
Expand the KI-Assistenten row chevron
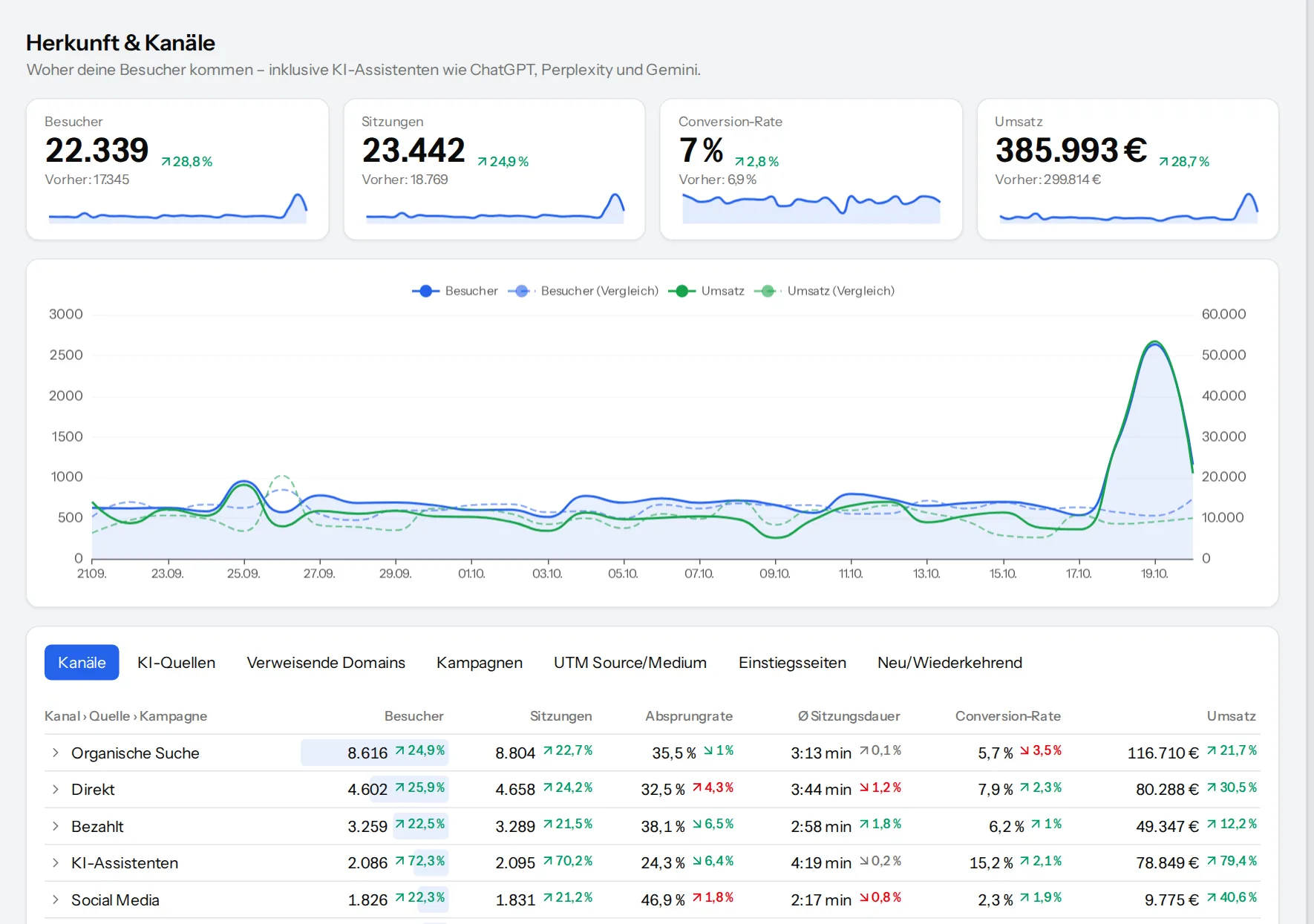click(x=56, y=862)
